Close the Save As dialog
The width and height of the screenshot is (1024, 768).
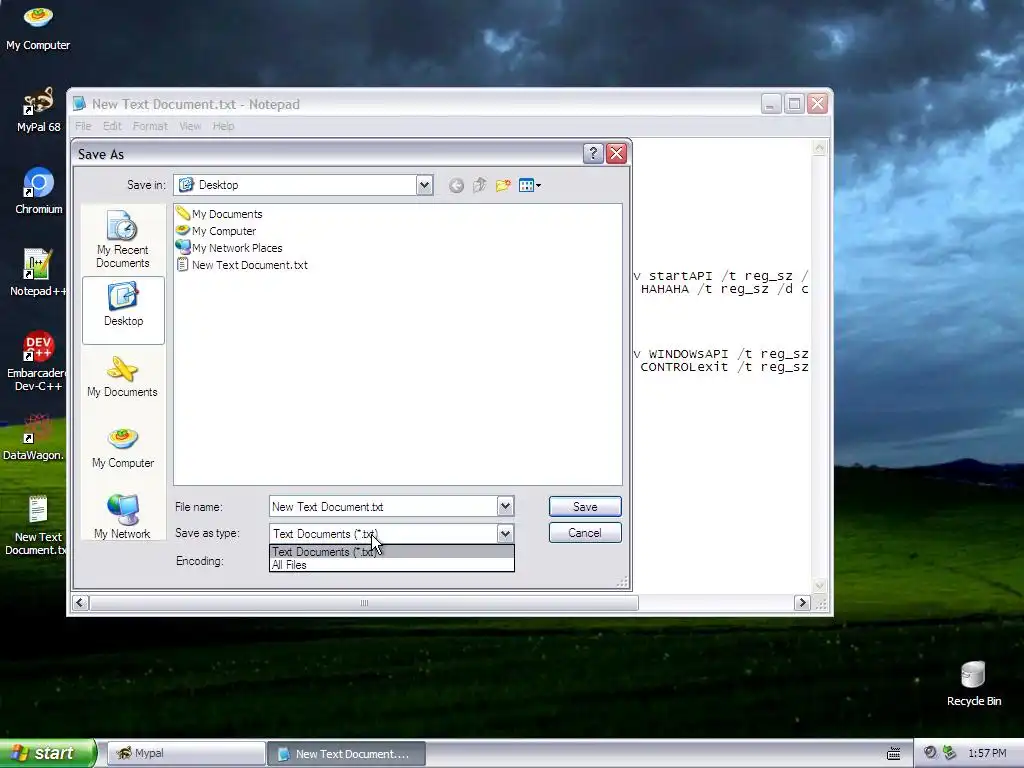point(616,153)
